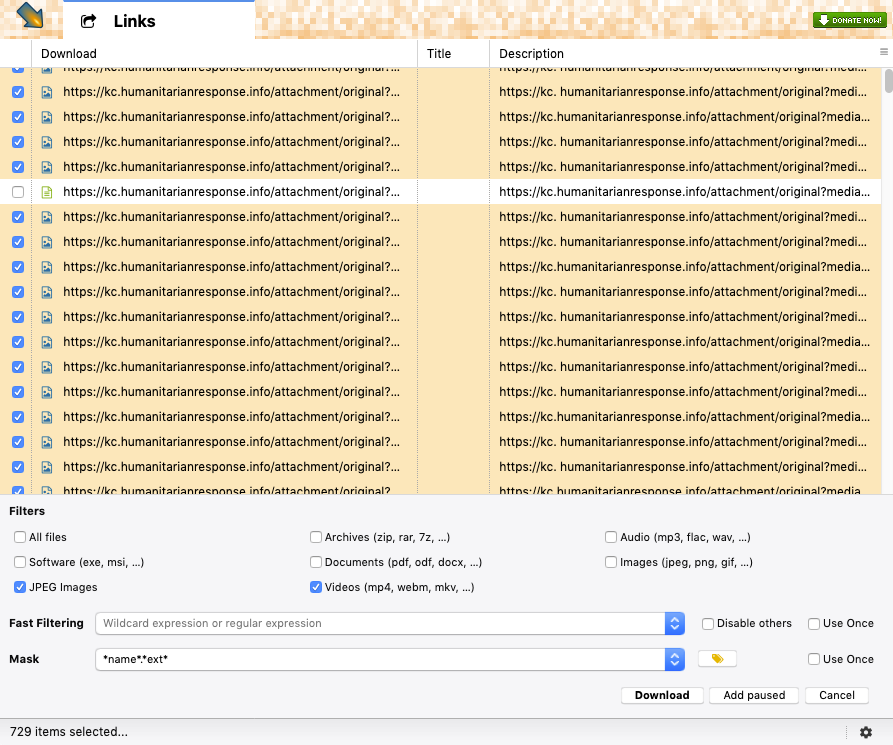The height and width of the screenshot is (745, 893).
Task: Select the Links tab
Action: click(134, 21)
